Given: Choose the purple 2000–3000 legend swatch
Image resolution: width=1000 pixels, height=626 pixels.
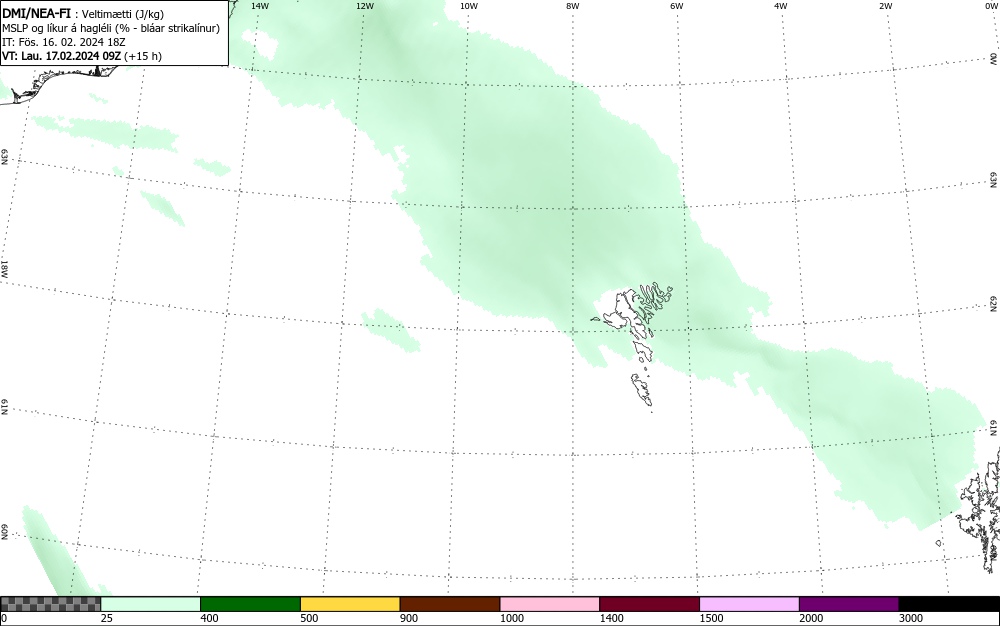Looking at the screenshot, I should 849,604.
